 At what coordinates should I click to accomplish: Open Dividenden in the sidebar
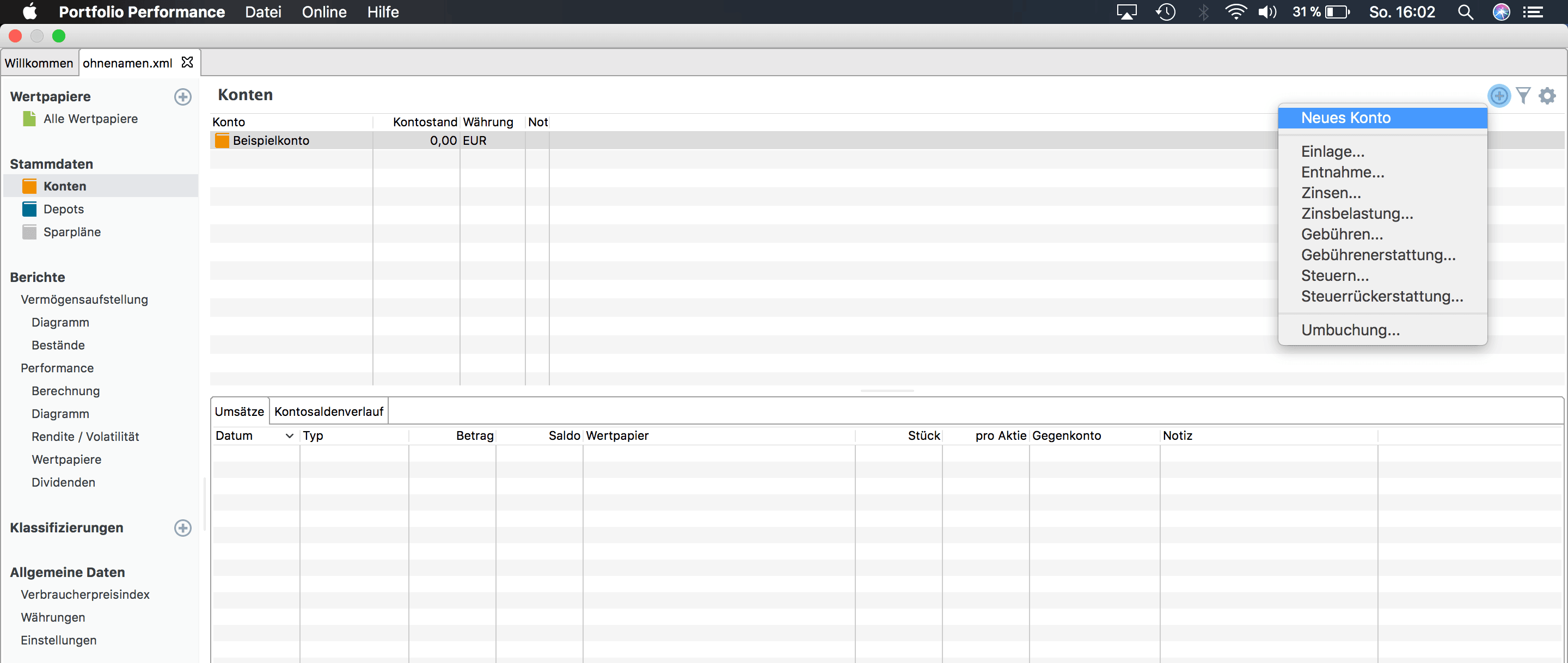63,482
